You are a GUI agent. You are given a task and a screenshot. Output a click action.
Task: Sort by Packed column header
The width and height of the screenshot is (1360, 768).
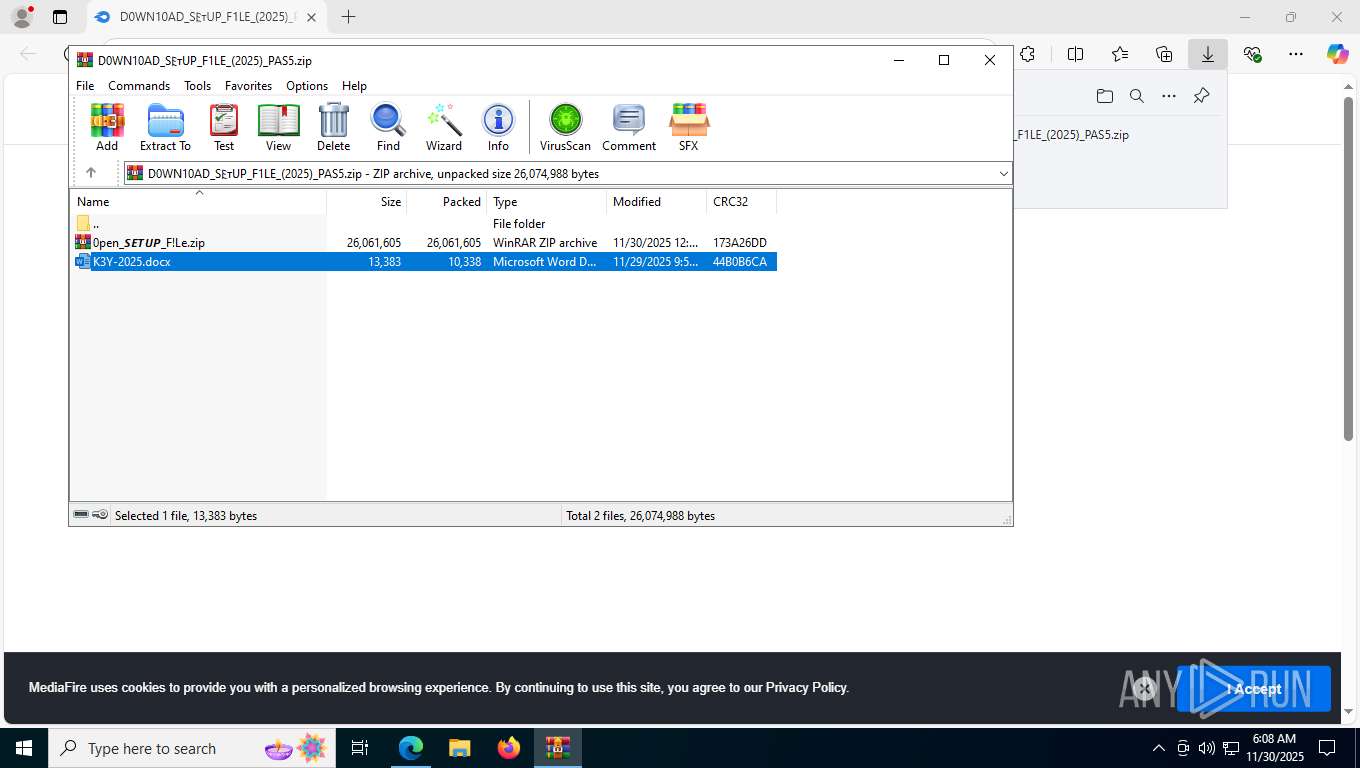pyautogui.click(x=447, y=201)
